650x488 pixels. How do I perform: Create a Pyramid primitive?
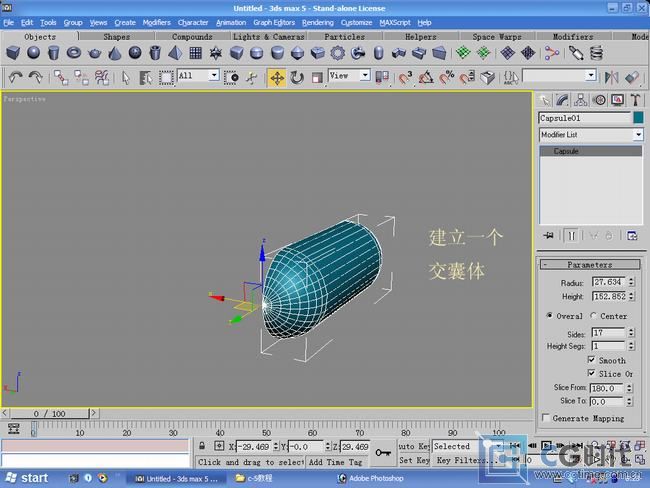coord(175,53)
